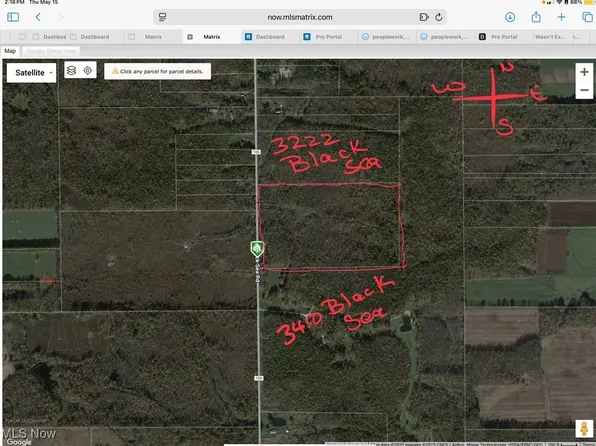Open the Safari downloads icon
596x446 pixels.
click(510, 17)
